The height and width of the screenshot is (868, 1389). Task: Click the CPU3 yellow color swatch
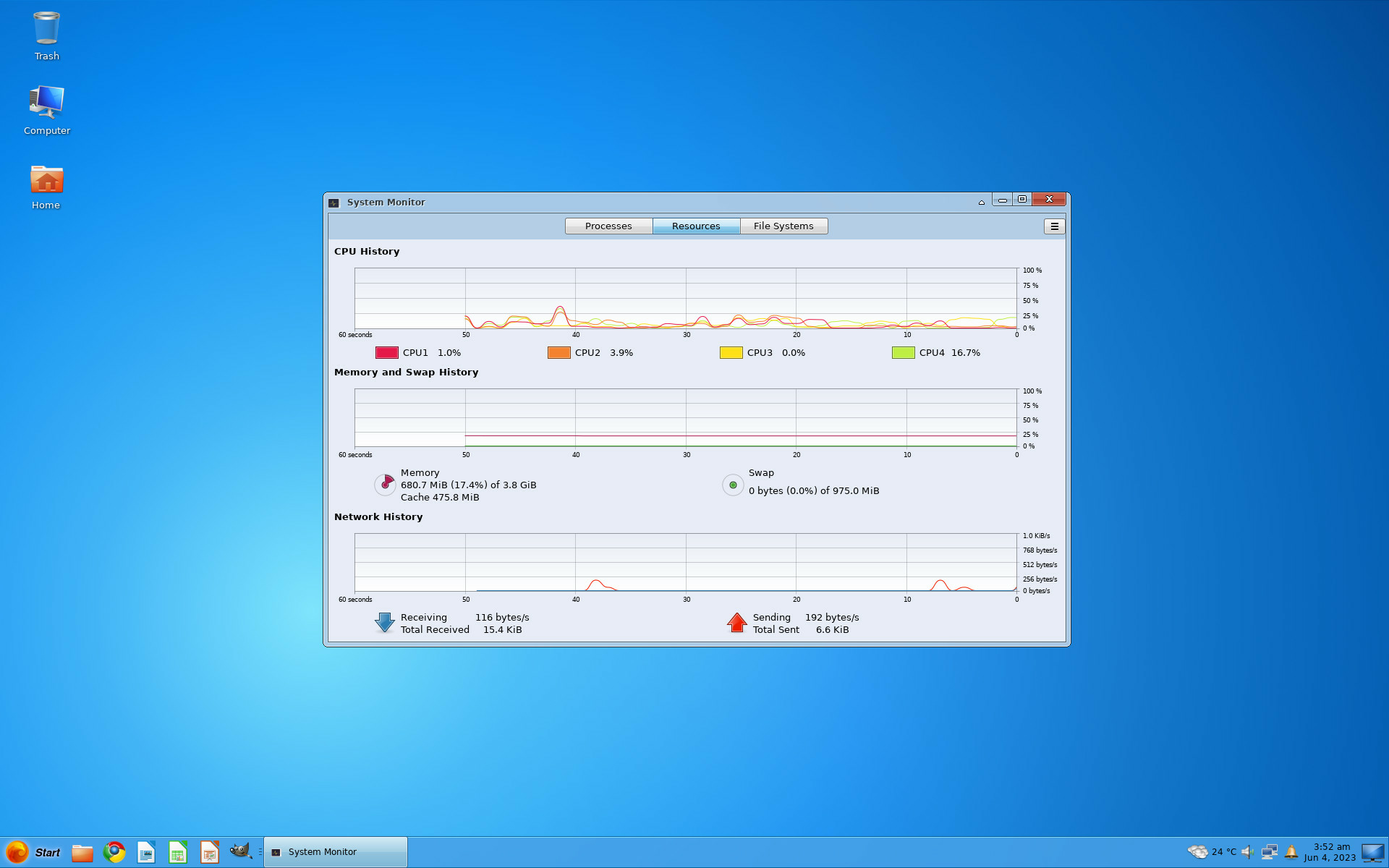[x=731, y=352]
